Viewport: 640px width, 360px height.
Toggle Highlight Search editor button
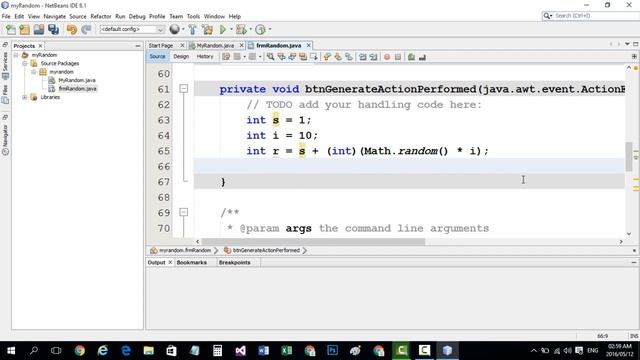click(x=303, y=57)
